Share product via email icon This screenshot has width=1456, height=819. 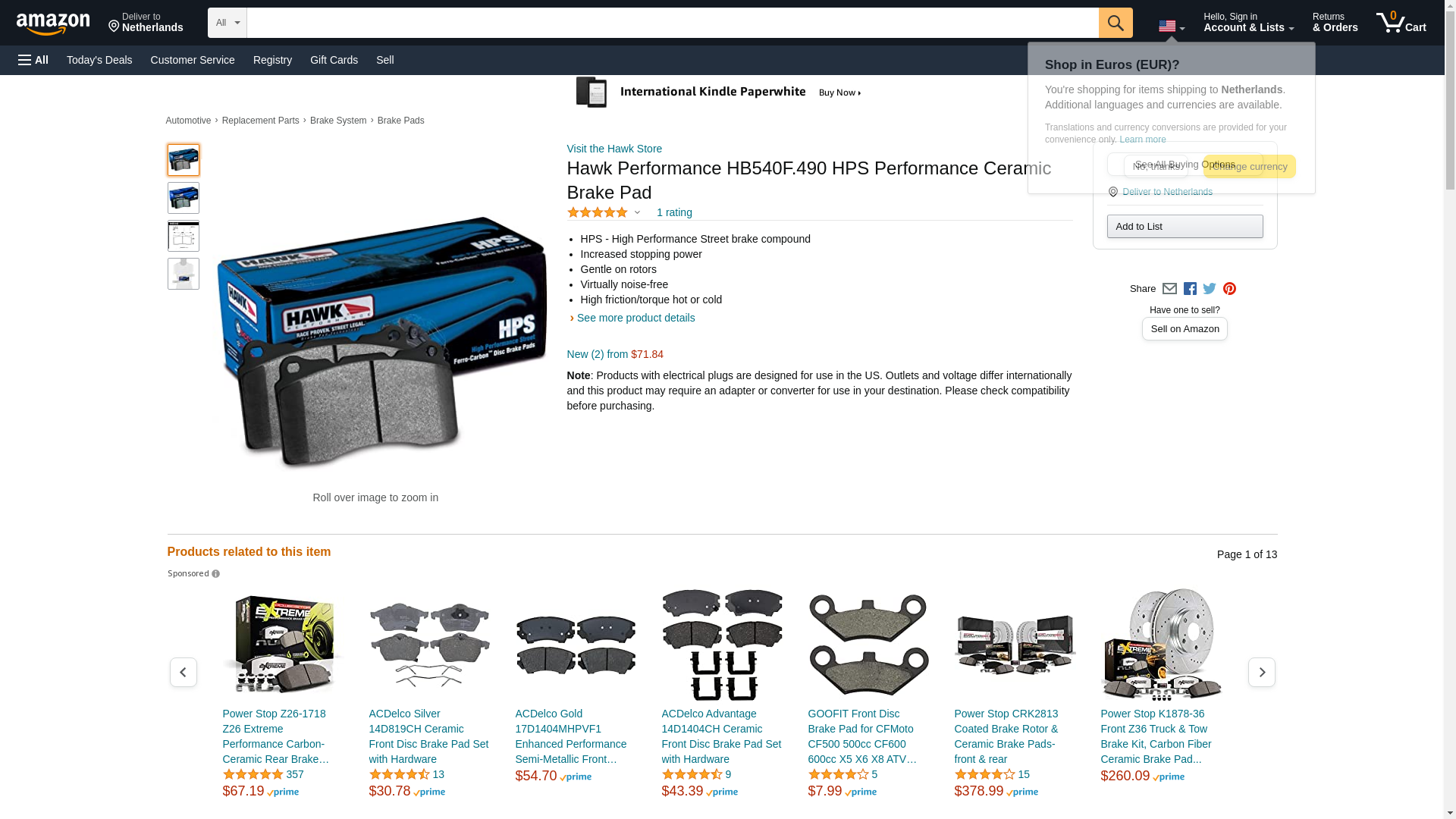coord(1169,289)
